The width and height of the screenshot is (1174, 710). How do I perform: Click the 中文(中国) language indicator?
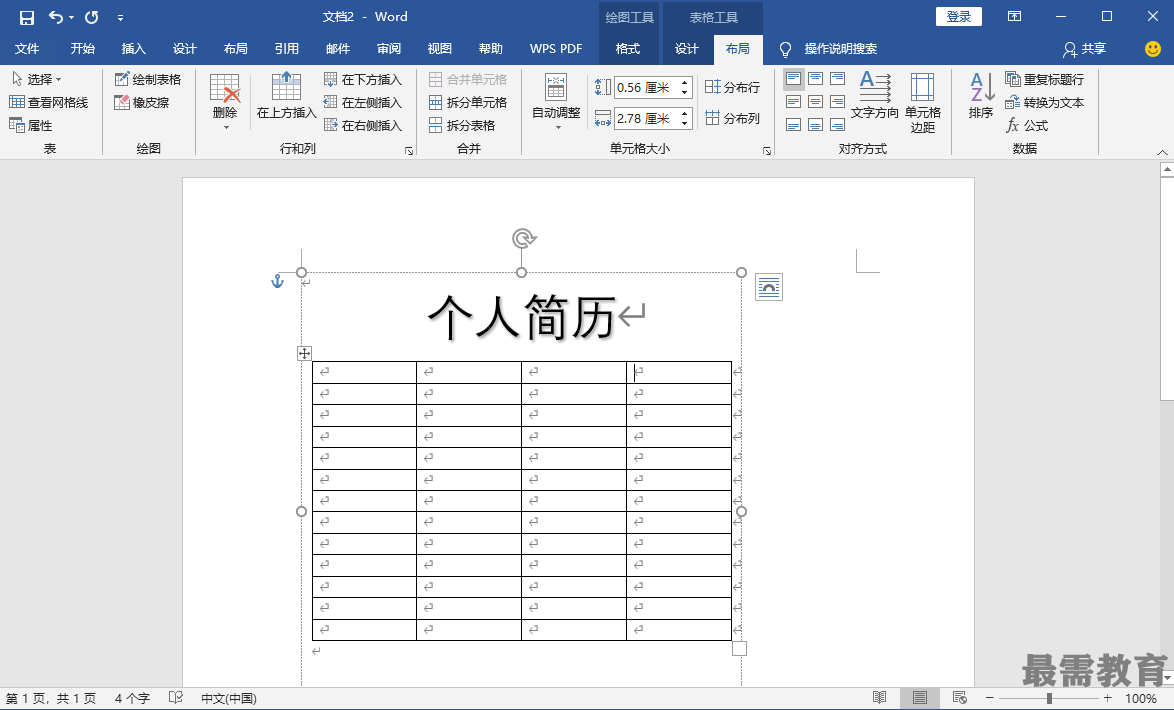228,698
